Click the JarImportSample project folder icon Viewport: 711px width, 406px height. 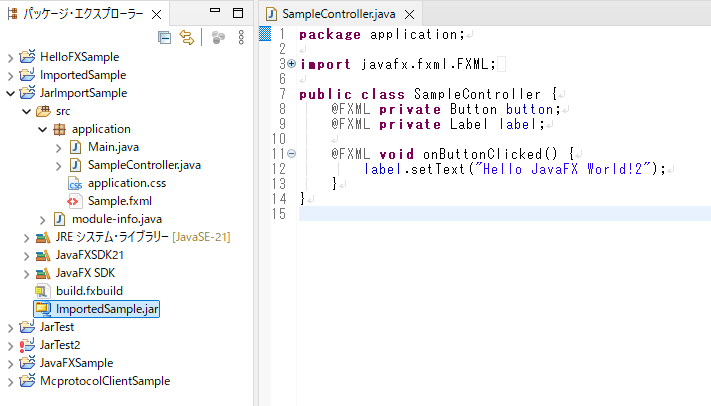pyautogui.click(x=27, y=93)
